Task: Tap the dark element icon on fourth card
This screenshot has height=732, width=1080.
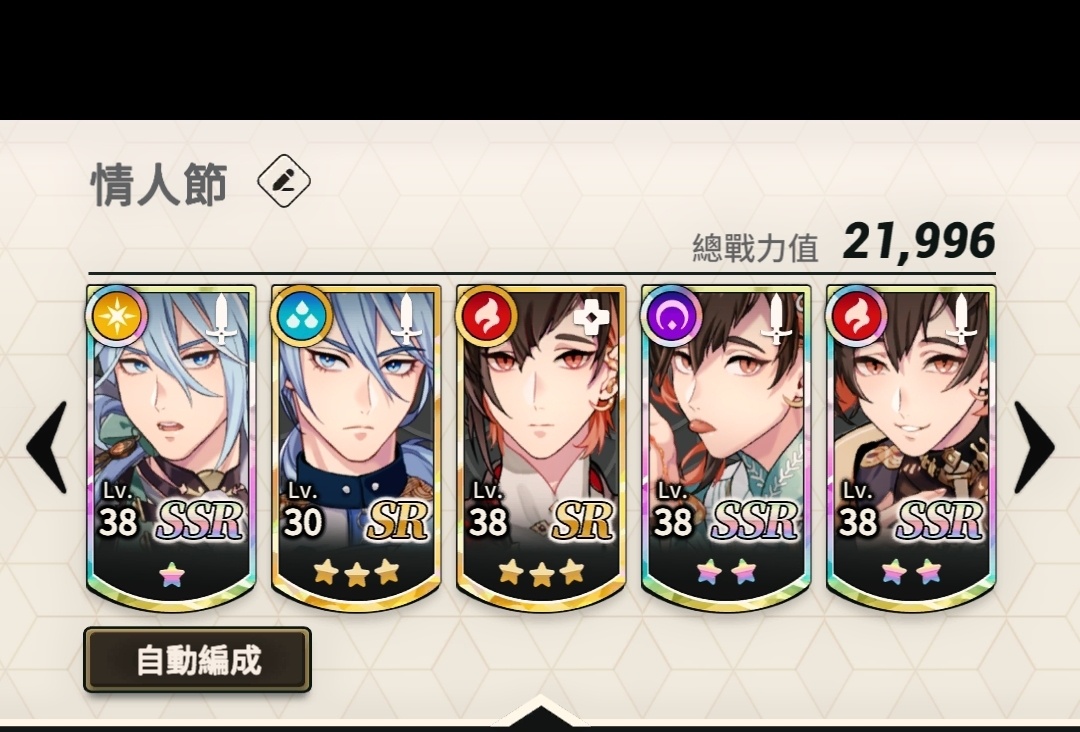Action: coord(672,315)
